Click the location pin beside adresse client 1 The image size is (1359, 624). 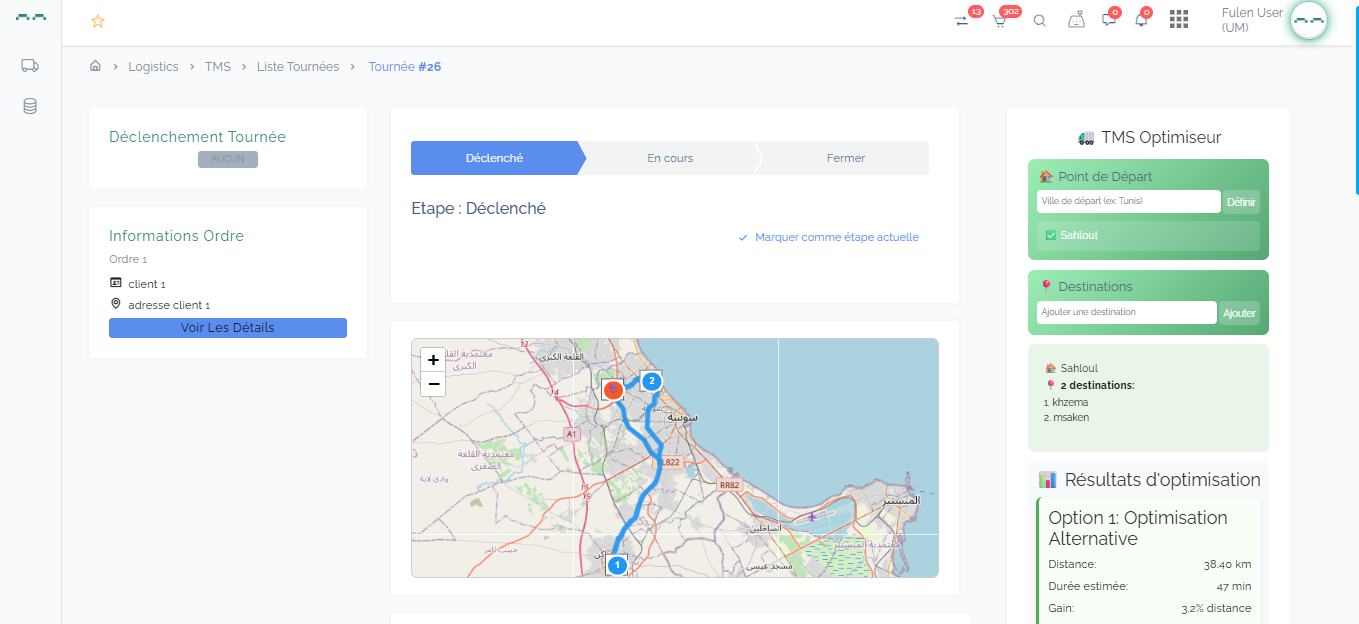(x=115, y=304)
